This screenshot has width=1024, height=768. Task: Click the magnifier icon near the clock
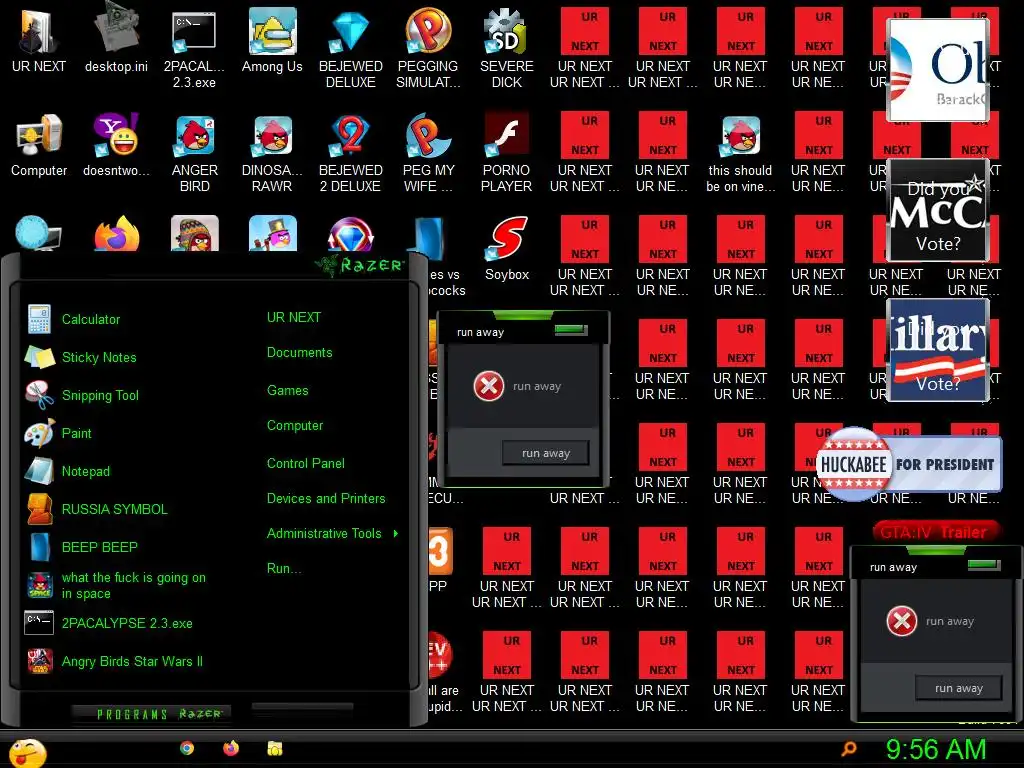click(x=849, y=748)
